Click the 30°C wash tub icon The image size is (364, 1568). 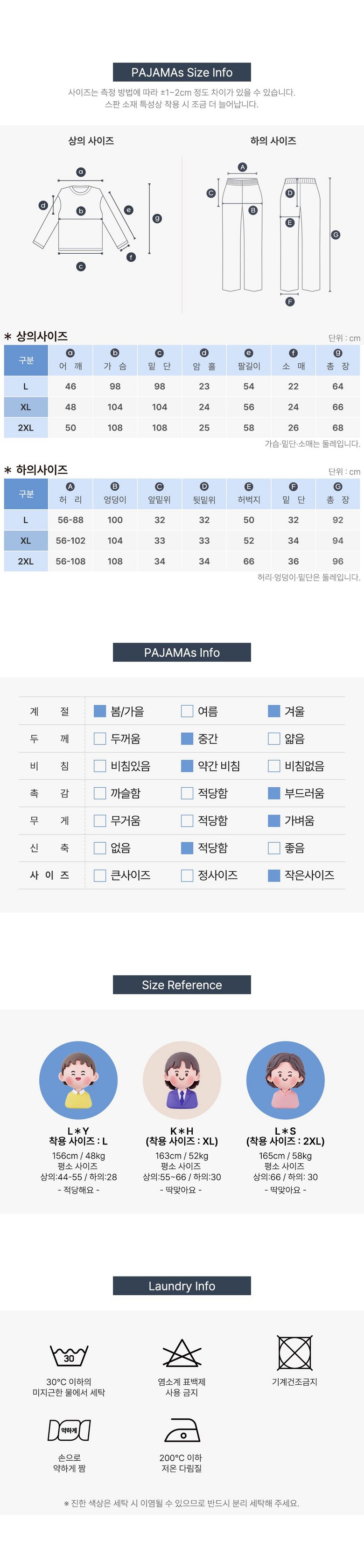point(69,1356)
